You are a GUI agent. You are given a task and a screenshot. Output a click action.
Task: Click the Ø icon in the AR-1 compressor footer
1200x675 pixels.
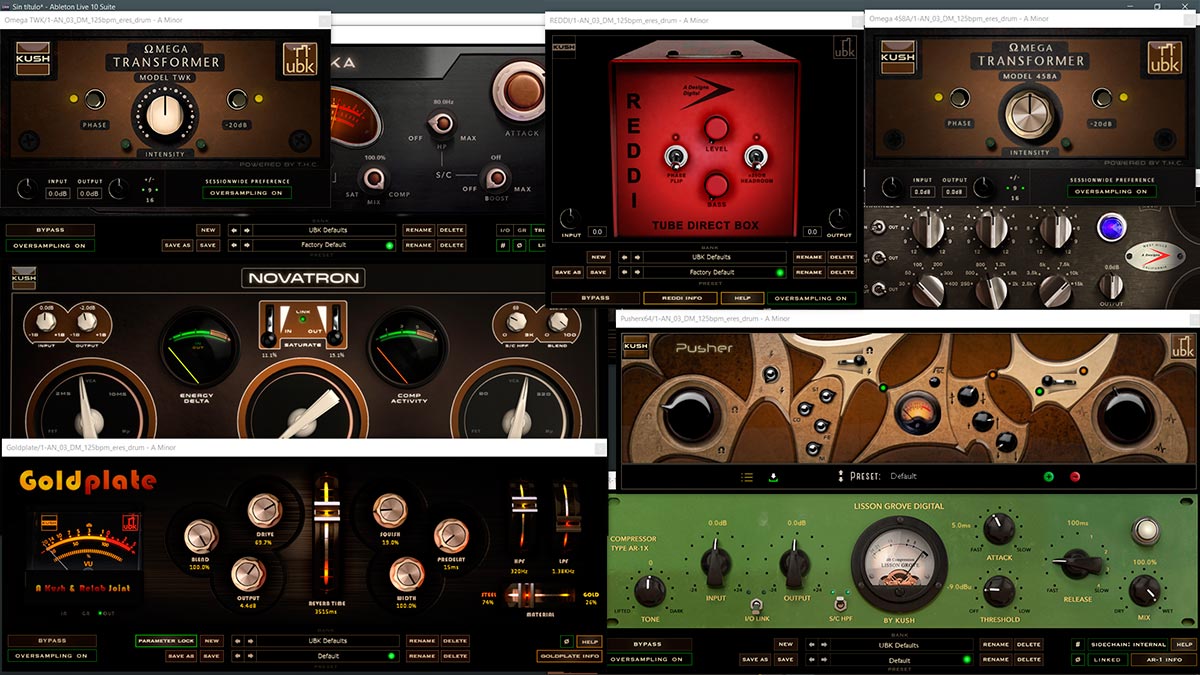coord(1078,660)
